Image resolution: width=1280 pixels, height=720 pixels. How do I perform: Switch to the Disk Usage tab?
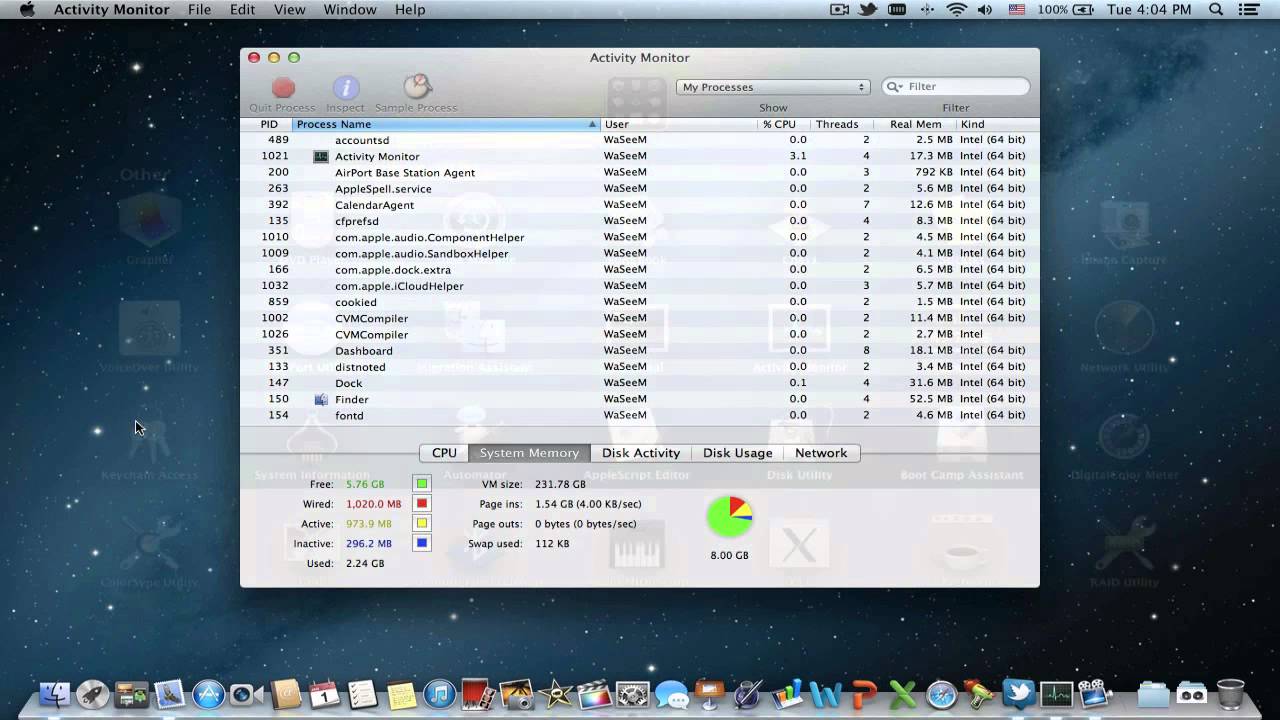pyautogui.click(x=738, y=453)
